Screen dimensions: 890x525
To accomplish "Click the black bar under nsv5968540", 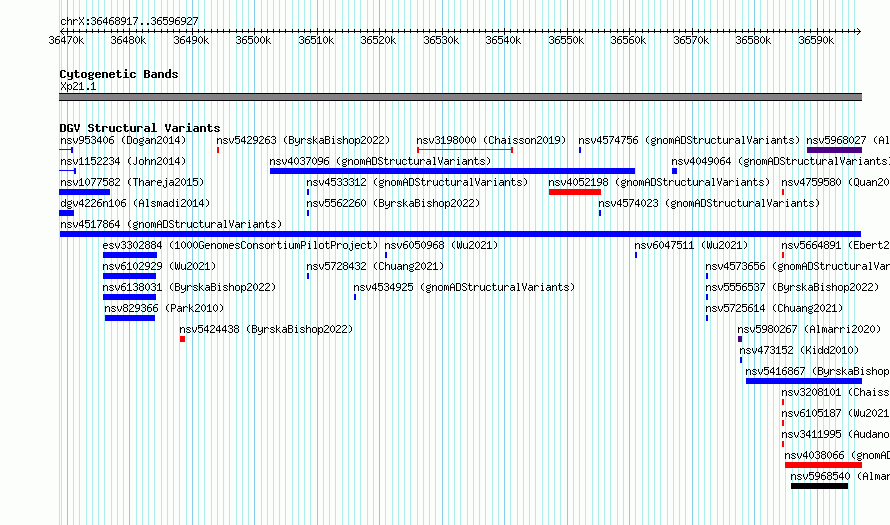I will [820, 486].
